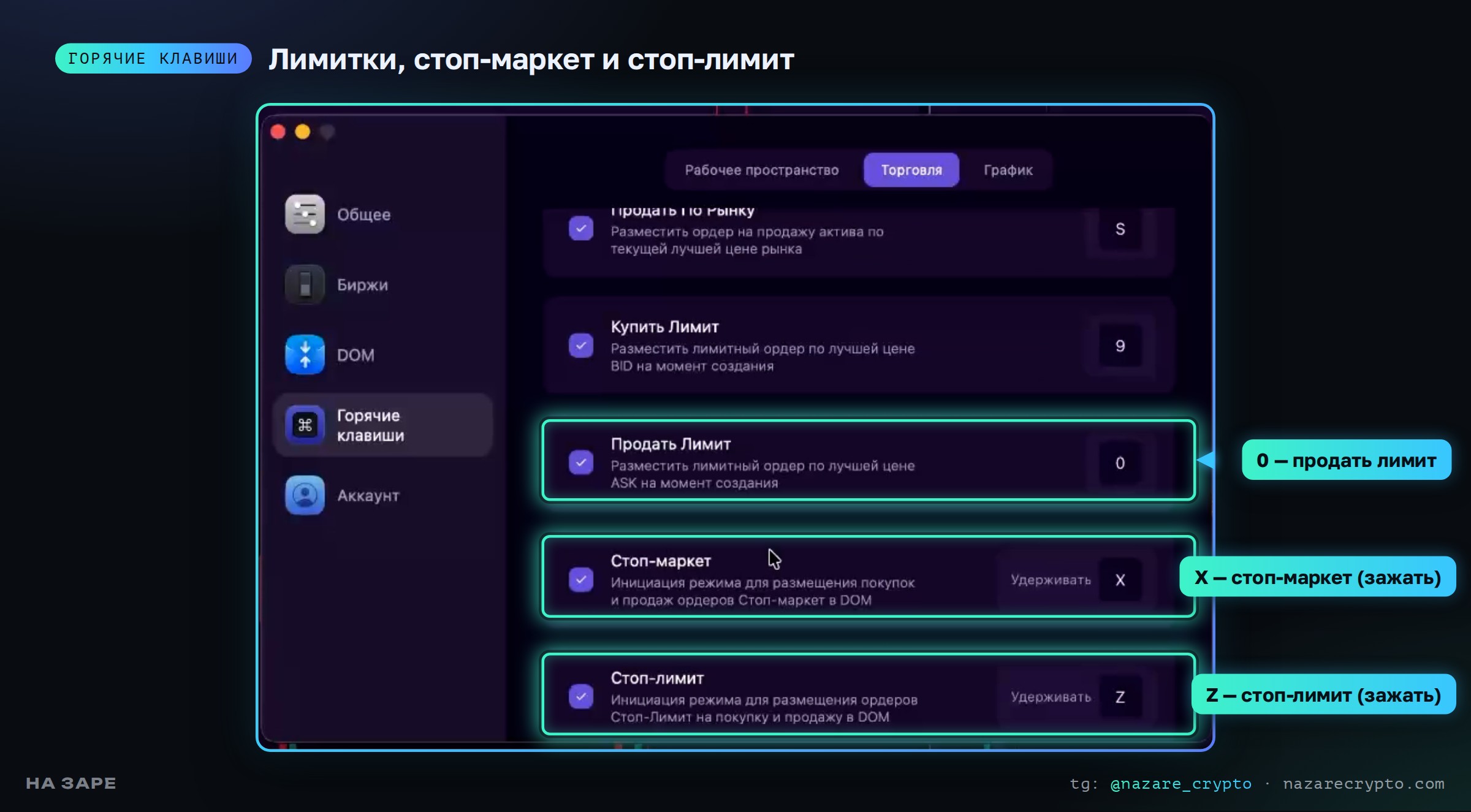This screenshot has height=812, width=1471.
Task: Click the yellow minimize window button
Action: point(303,132)
